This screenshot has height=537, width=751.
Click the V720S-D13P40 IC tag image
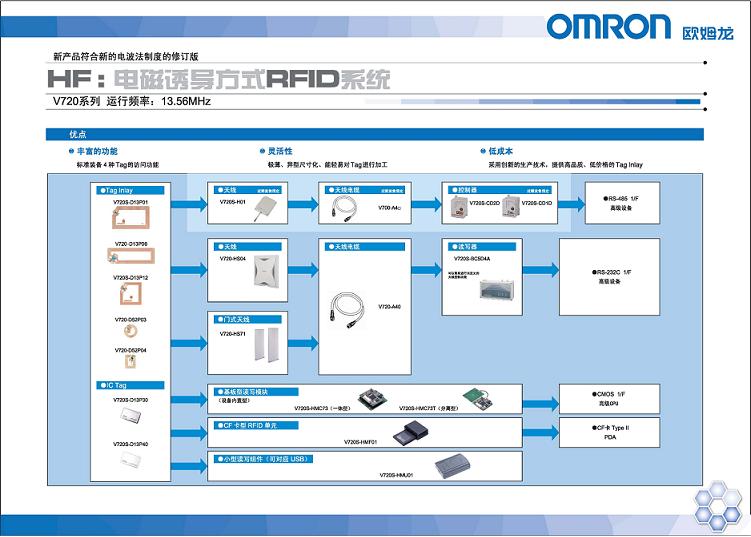pyautogui.click(x=130, y=460)
